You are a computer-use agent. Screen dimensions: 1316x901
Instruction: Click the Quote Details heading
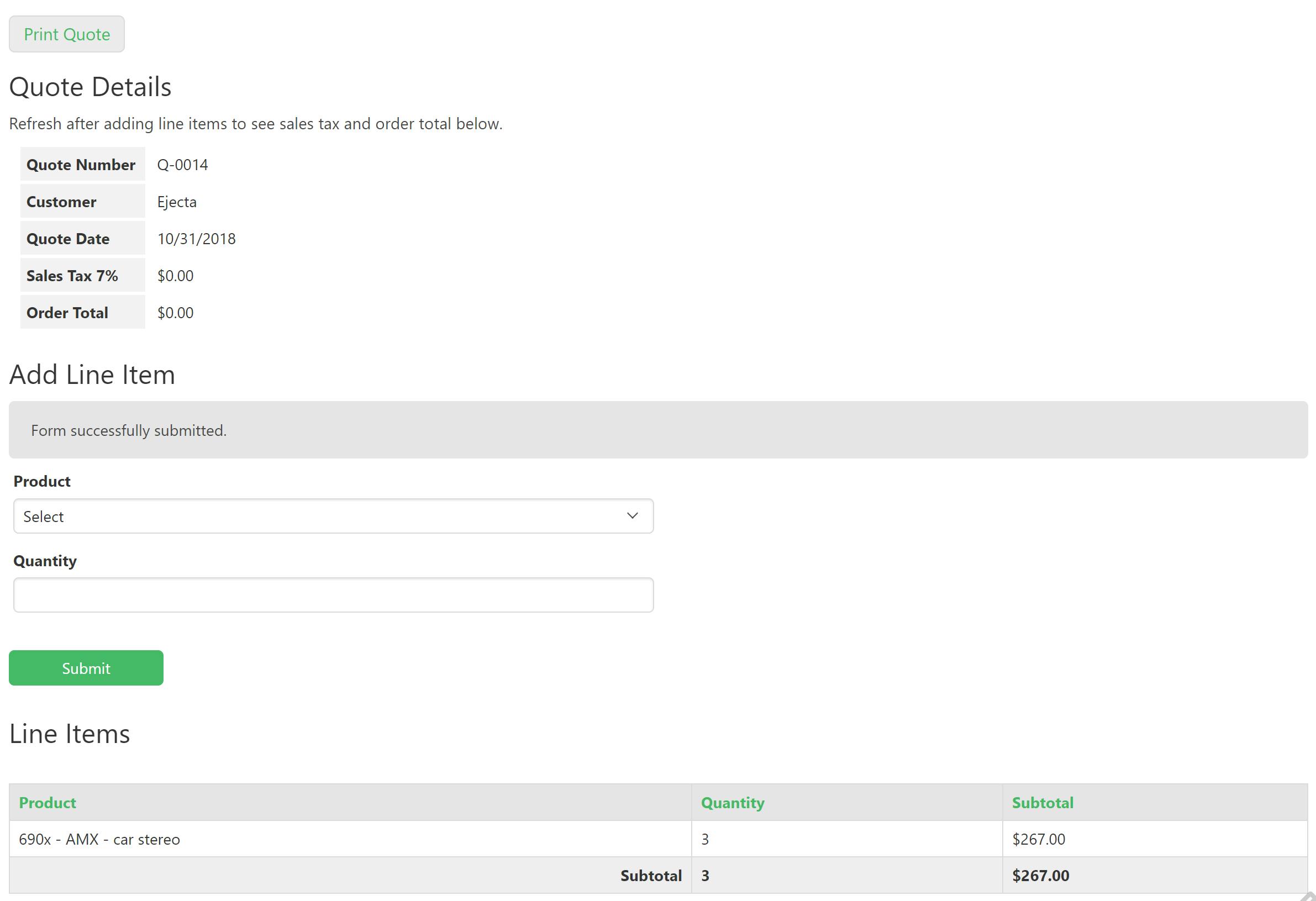[90, 87]
